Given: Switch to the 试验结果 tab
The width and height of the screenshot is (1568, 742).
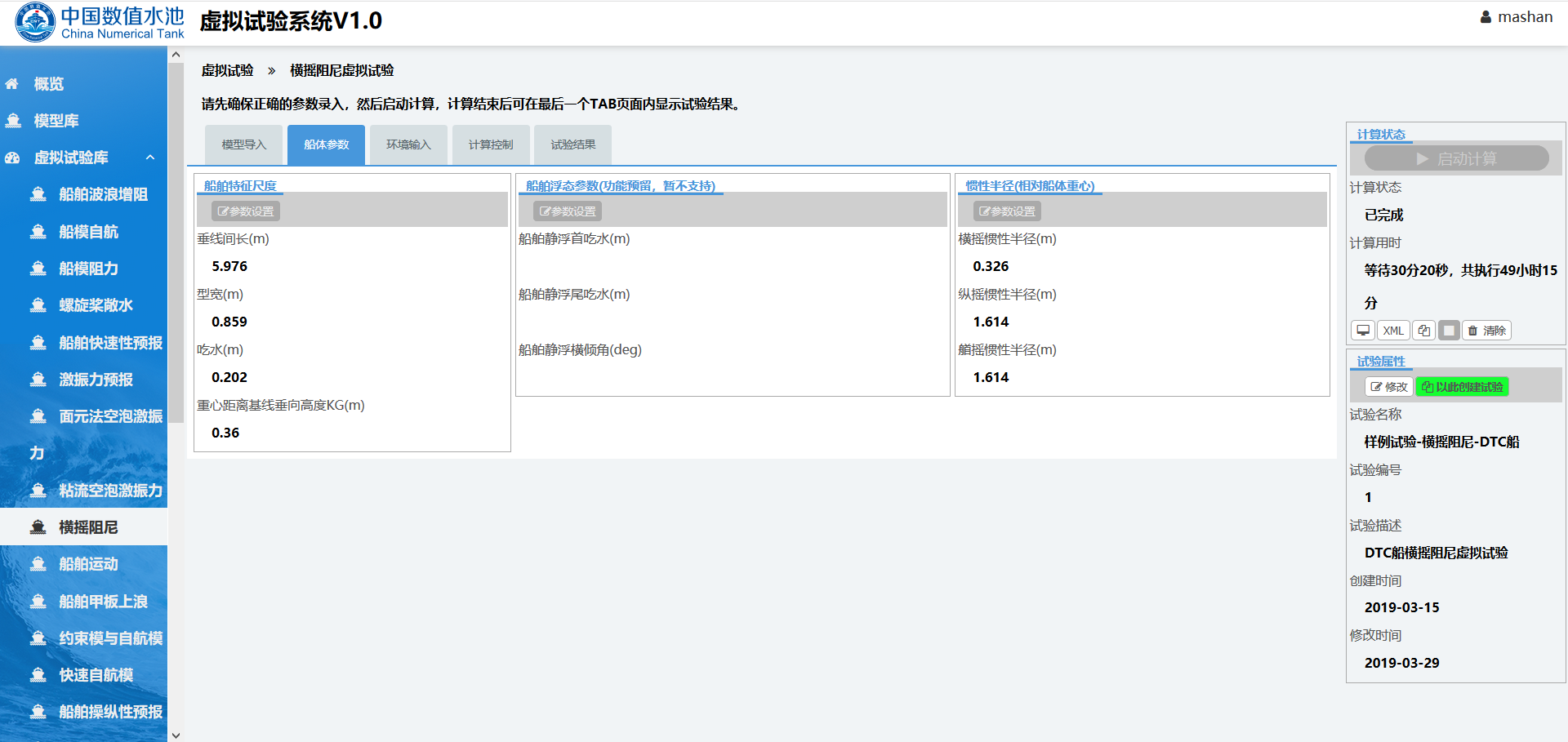Looking at the screenshot, I should tap(572, 145).
